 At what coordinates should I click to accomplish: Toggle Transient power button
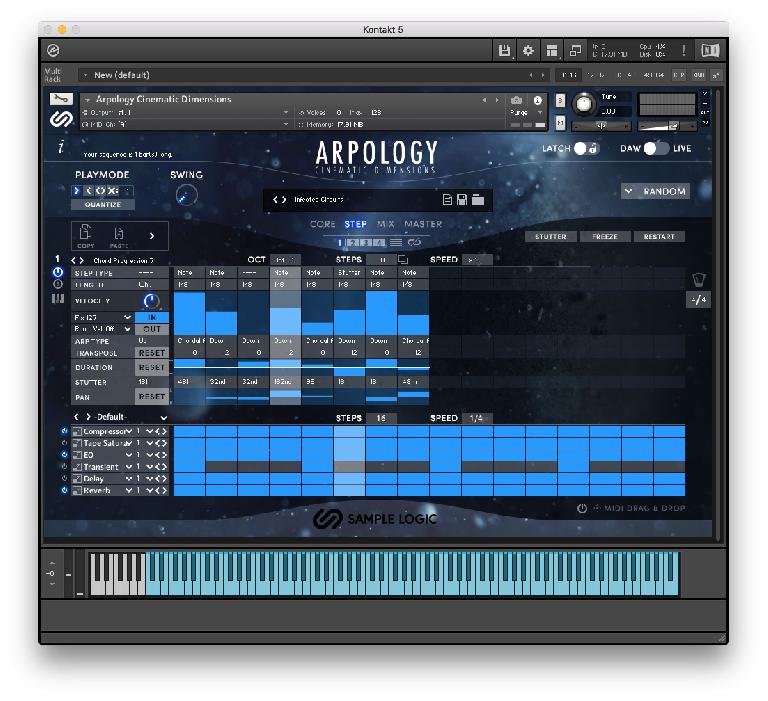coord(64,466)
